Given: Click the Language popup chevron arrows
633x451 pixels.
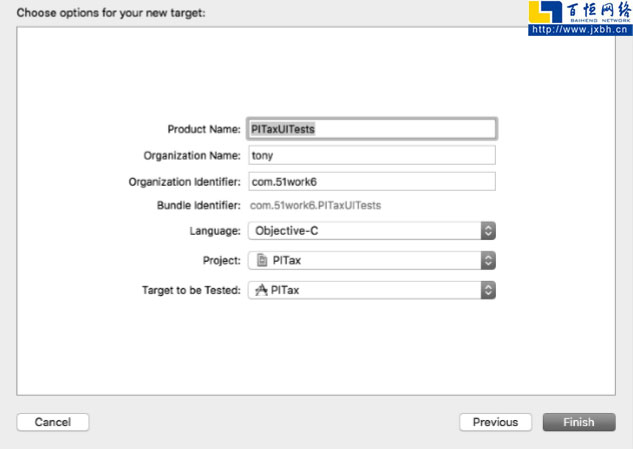Looking at the screenshot, I should (488, 230).
